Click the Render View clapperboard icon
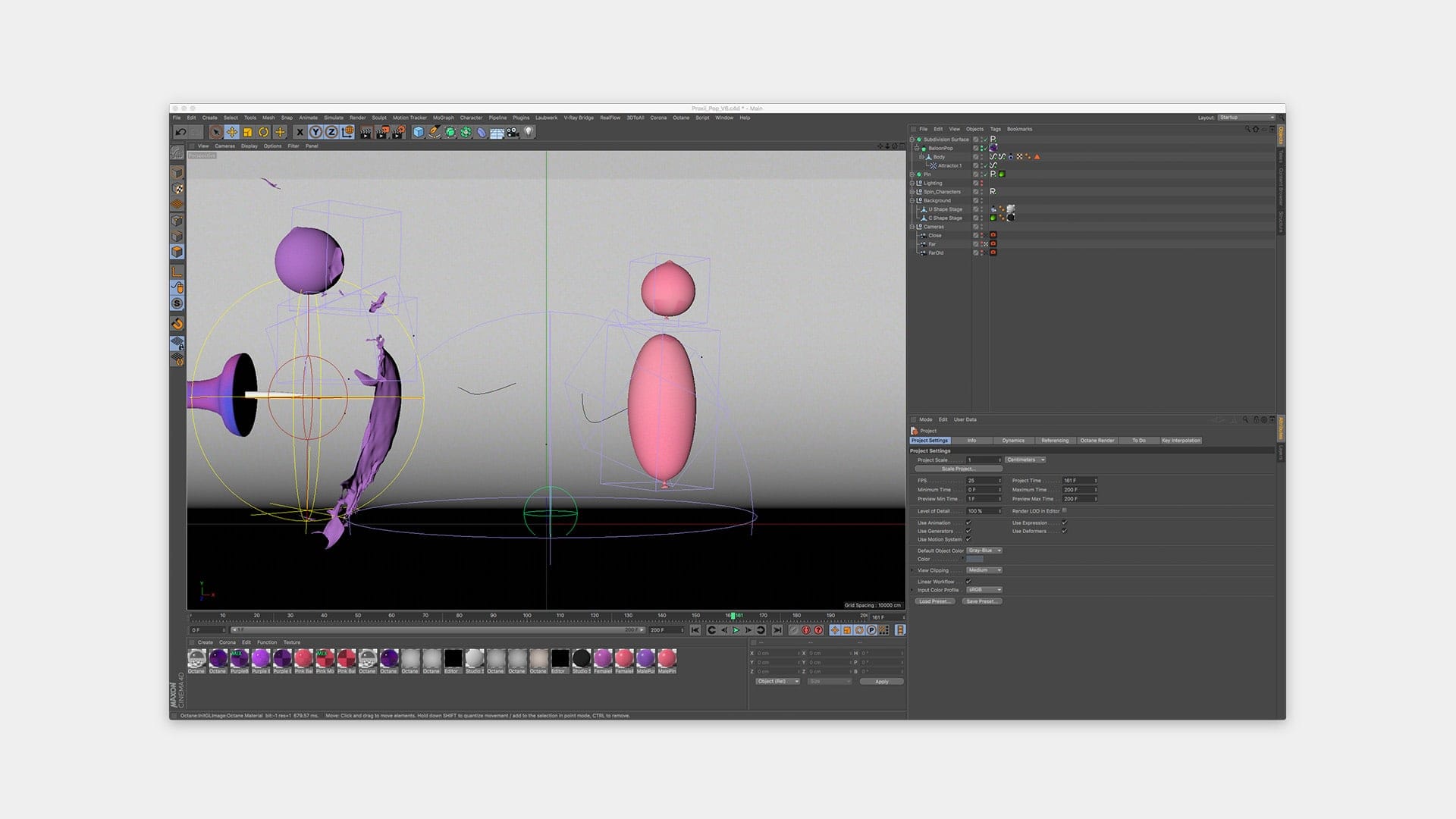 tap(366, 132)
